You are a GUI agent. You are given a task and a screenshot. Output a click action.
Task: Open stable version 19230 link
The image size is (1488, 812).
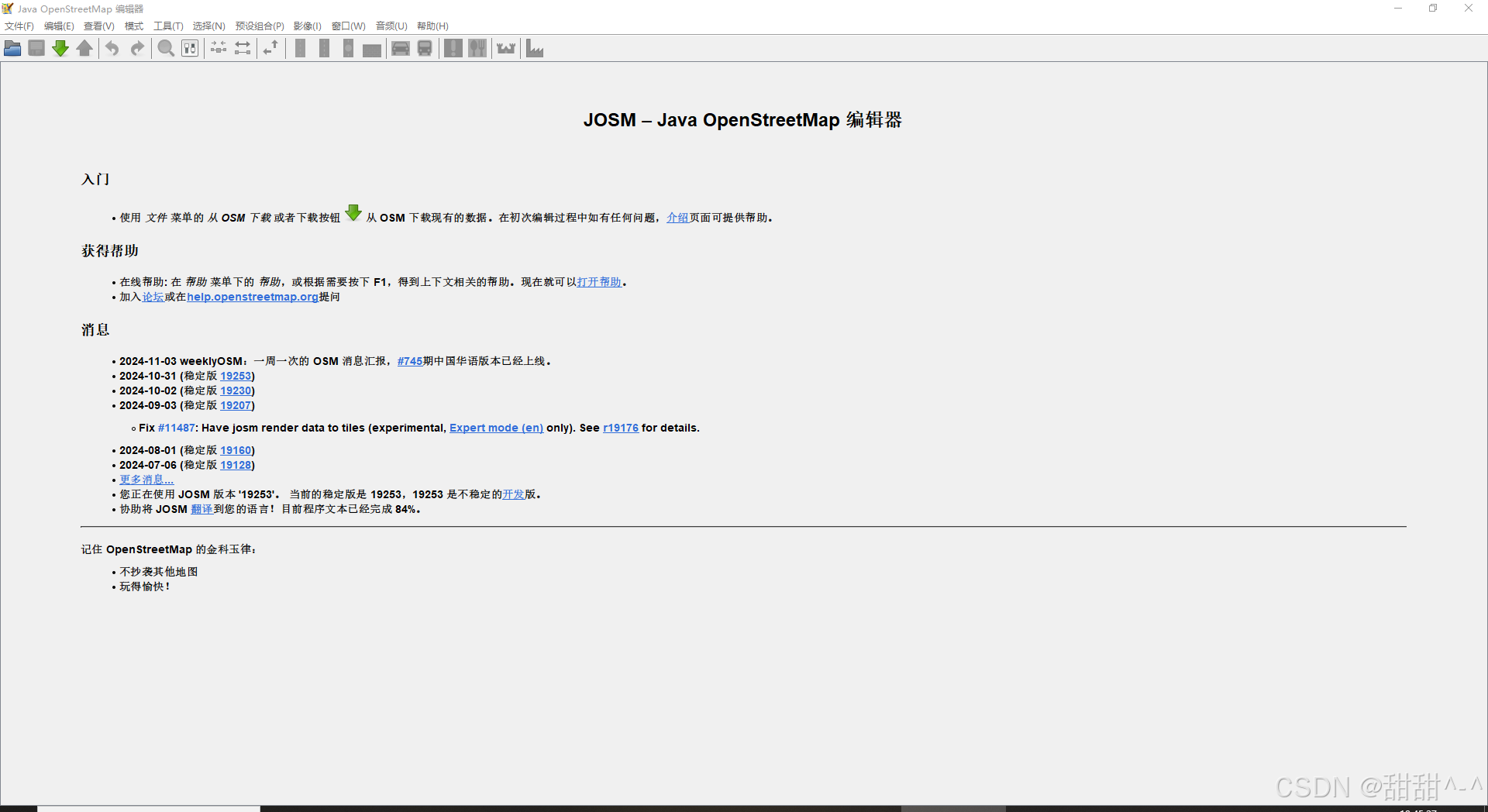(236, 391)
